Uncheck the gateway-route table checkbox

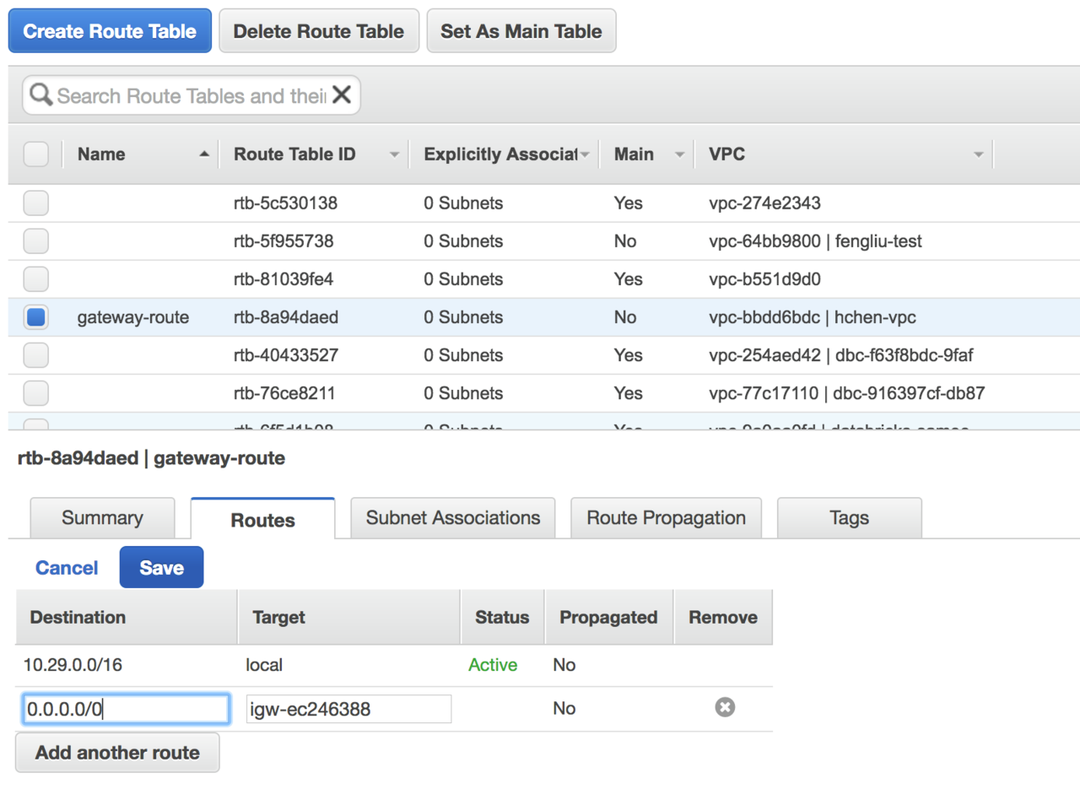pos(36,317)
